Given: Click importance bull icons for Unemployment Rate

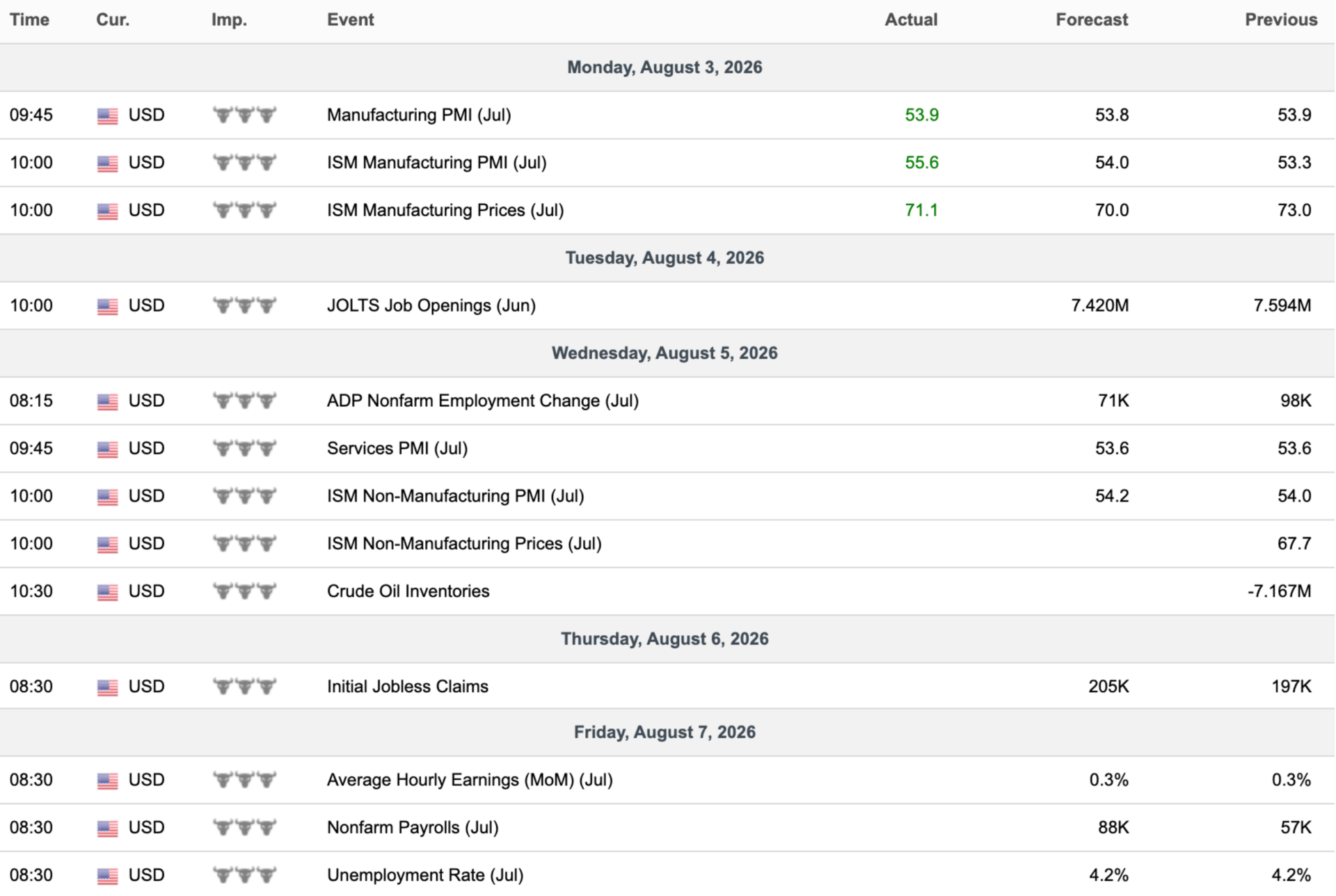Looking at the screenshot, I should click(x=244, y=876).
